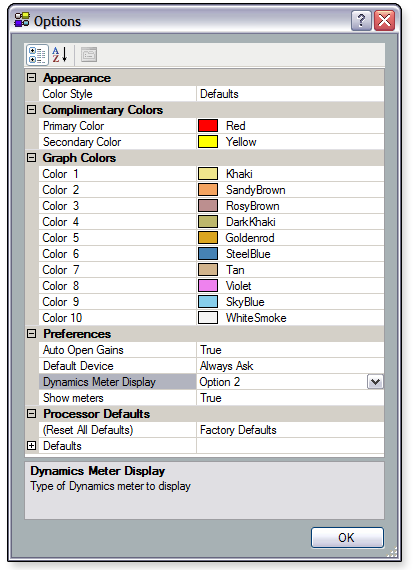Collapse the Appearance category
This screenshot has width=415, height=570.
click(32, 77)
